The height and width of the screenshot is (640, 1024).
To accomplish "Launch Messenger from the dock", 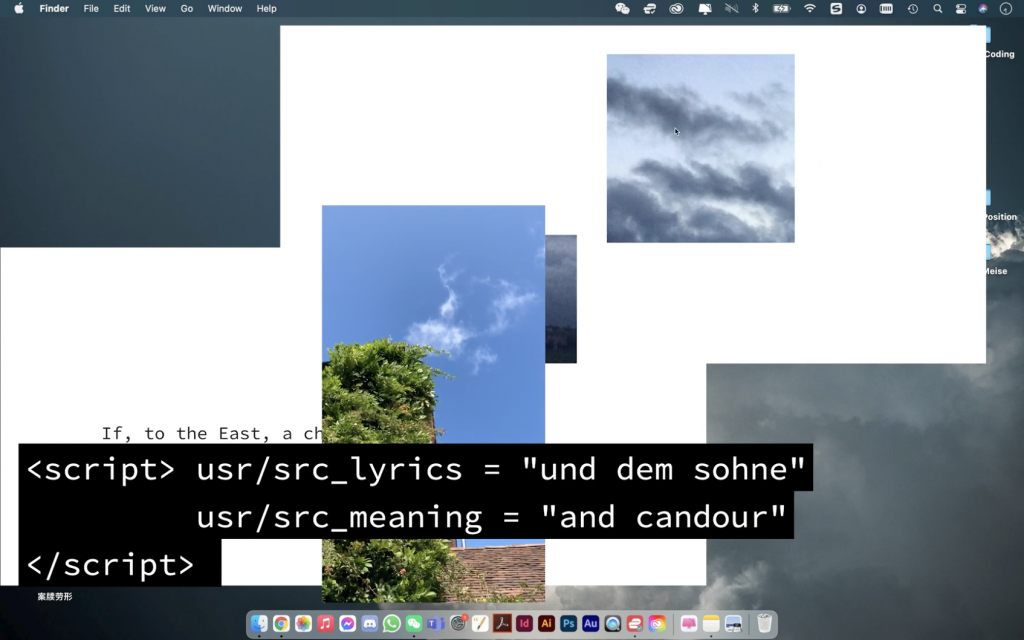I will tap(347, 624).
